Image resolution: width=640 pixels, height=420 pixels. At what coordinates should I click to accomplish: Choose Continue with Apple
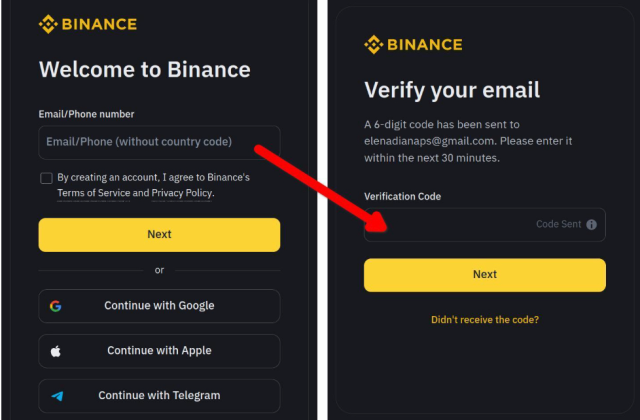[159, 351]
